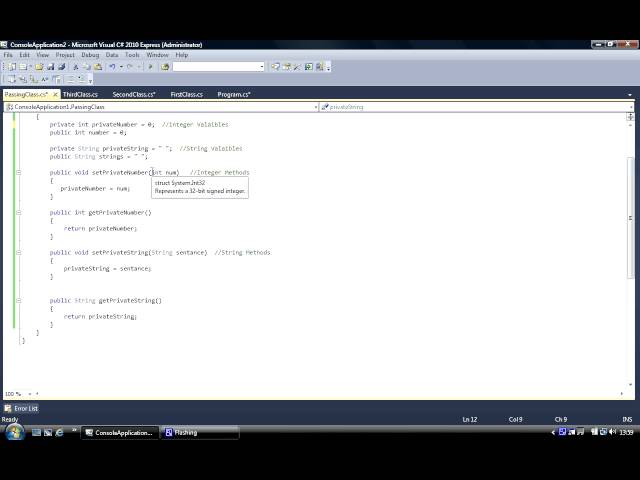The height and width of the screenshot is (480, 640).
Task: Start debugging with green play icon
Action: tap(150, 67)
